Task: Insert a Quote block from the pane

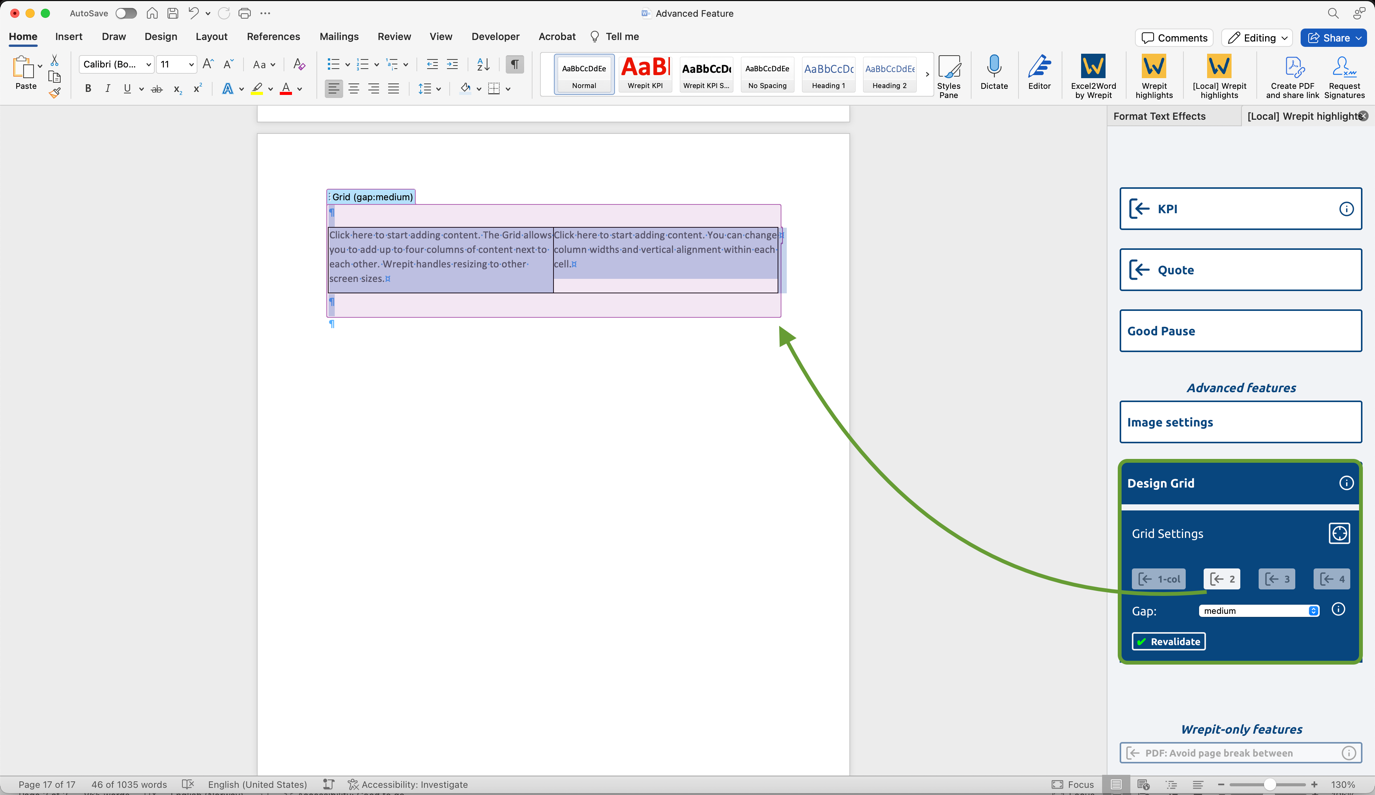Action: 1240,270
